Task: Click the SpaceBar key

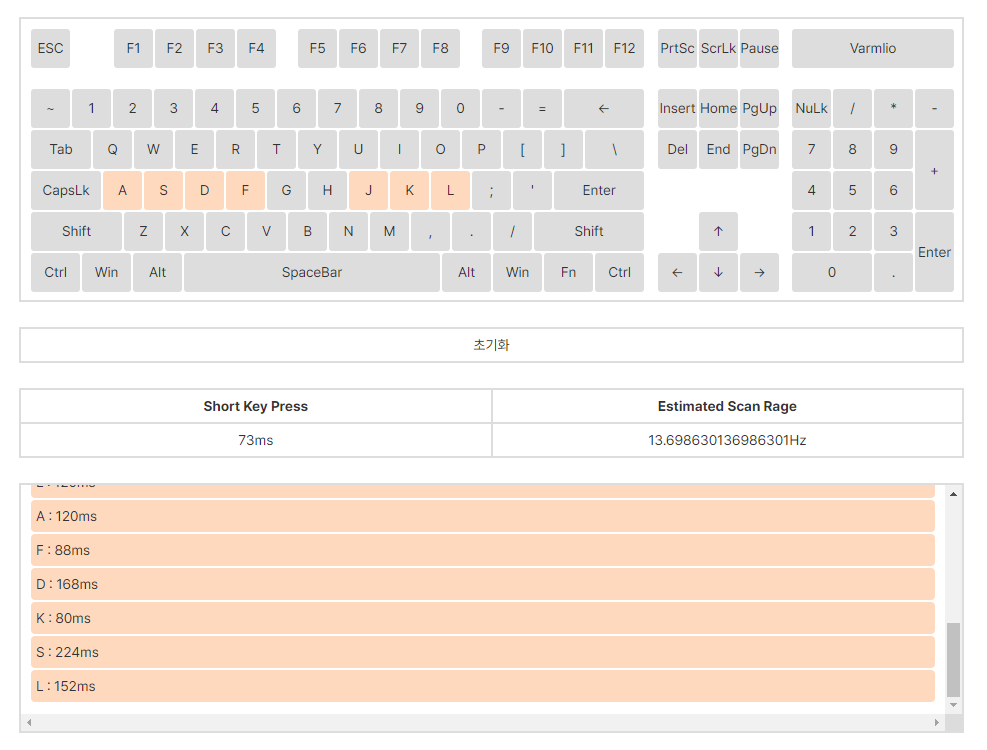Action: [312, 272]
